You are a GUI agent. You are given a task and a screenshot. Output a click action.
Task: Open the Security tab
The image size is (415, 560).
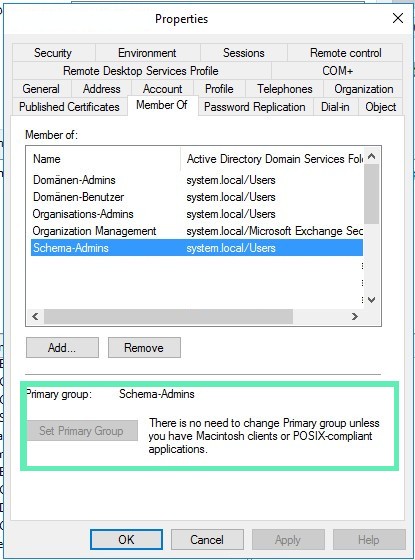click(54, 53)
